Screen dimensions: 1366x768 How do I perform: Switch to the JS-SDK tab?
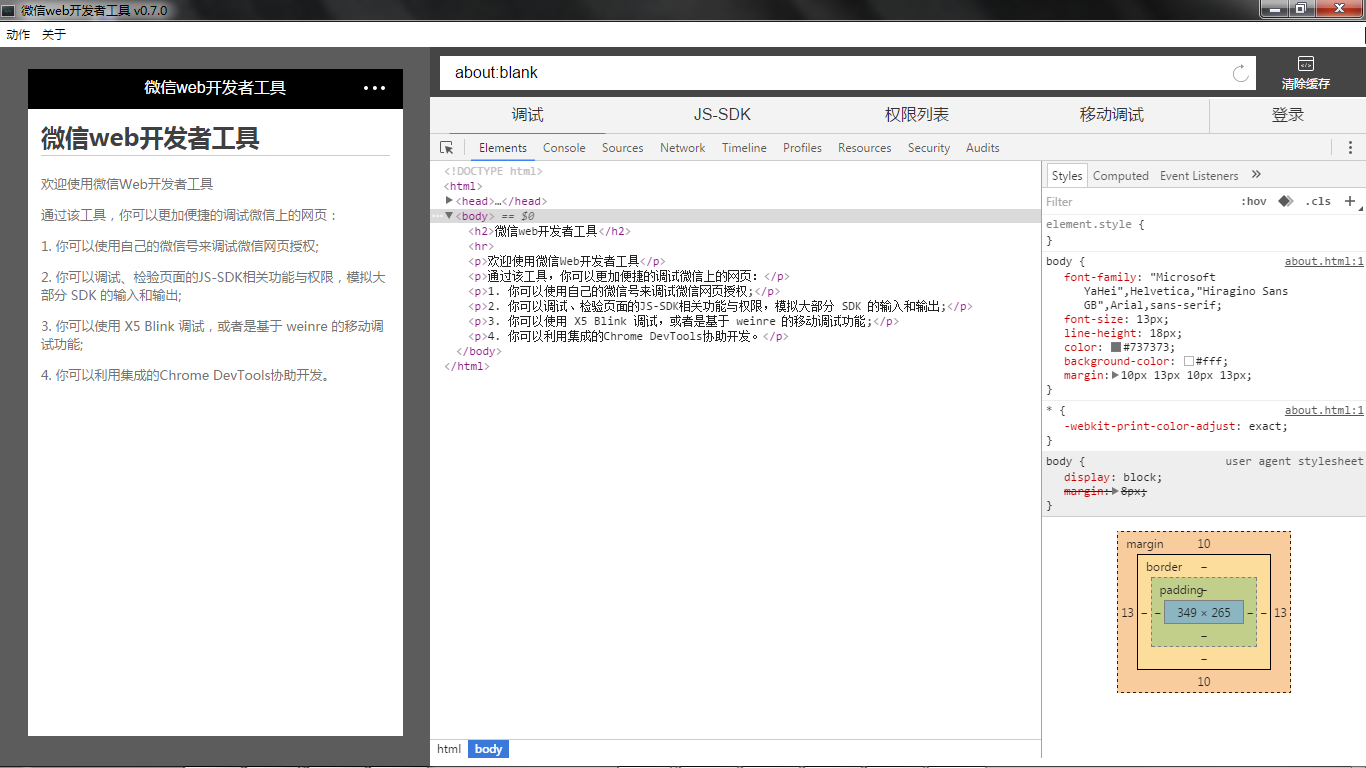point(722,115)
